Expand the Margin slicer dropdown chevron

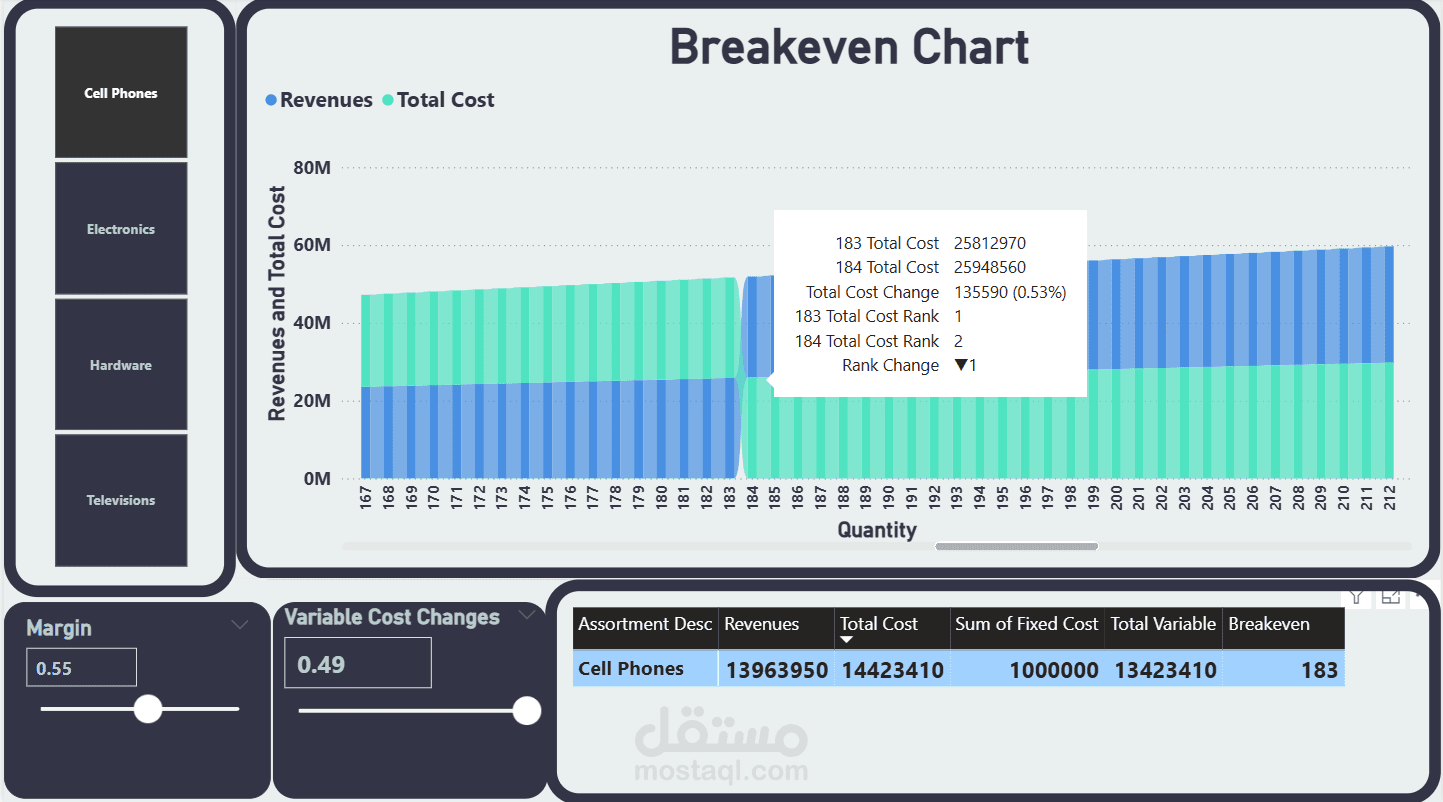pos(240,625)
